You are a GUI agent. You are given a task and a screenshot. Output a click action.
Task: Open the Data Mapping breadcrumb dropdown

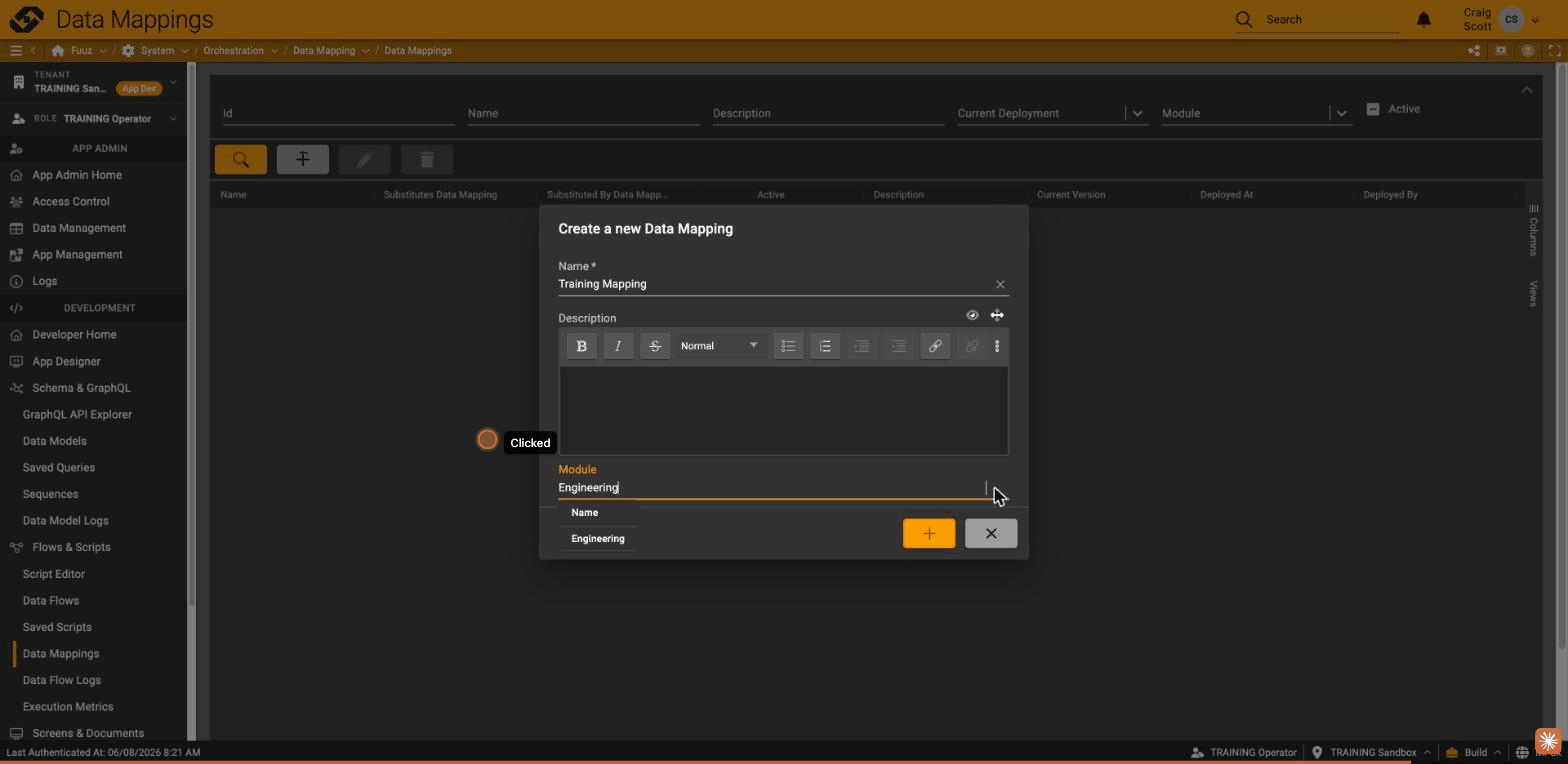pyautogui.click(x=365, y=50)
